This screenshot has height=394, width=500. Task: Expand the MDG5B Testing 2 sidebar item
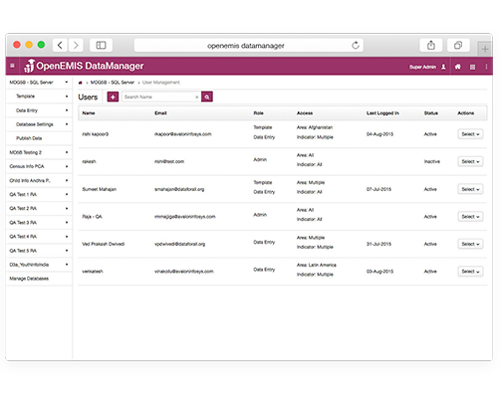(39, 152)
